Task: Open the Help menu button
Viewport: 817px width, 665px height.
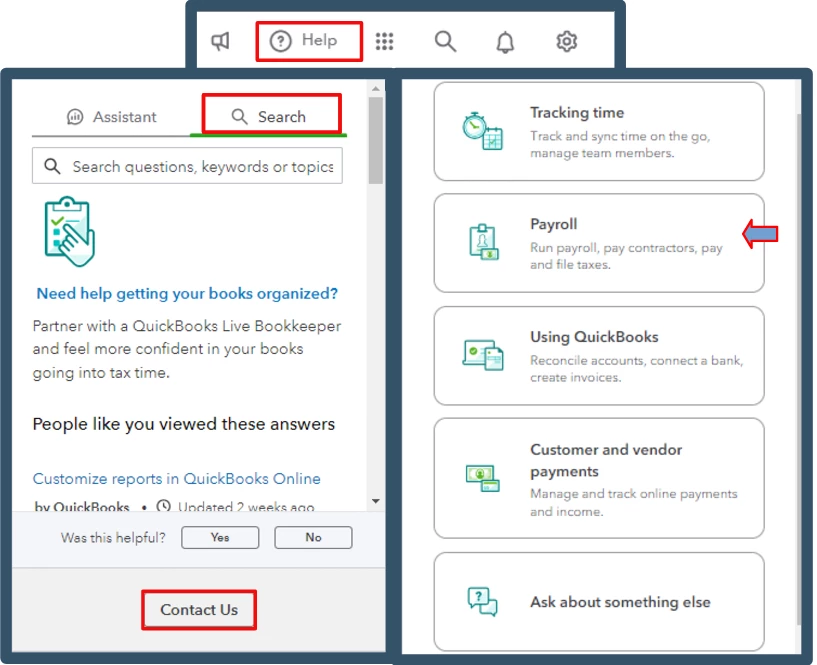Action: click(304, 41)
